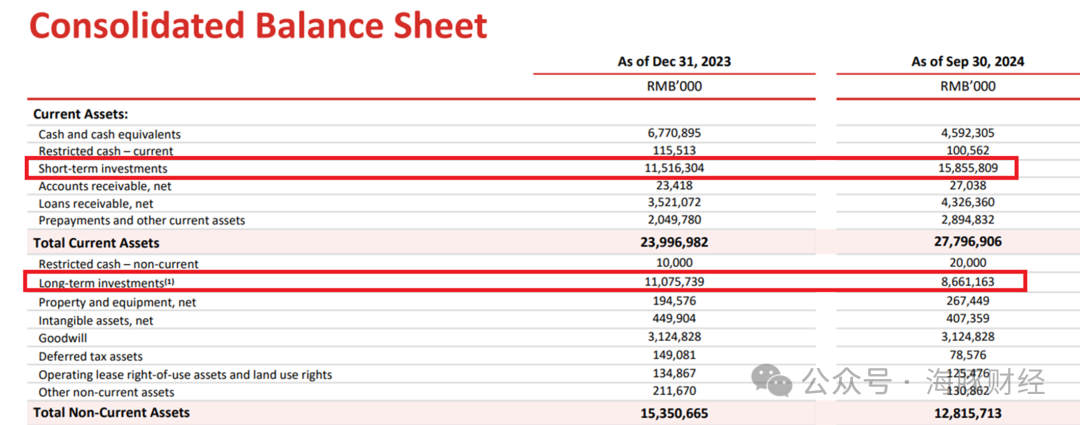Image resolution: width=1080 pixels, height=425 pixels.
Task: Click the total 12,815,713
Action: pos(968,414)
